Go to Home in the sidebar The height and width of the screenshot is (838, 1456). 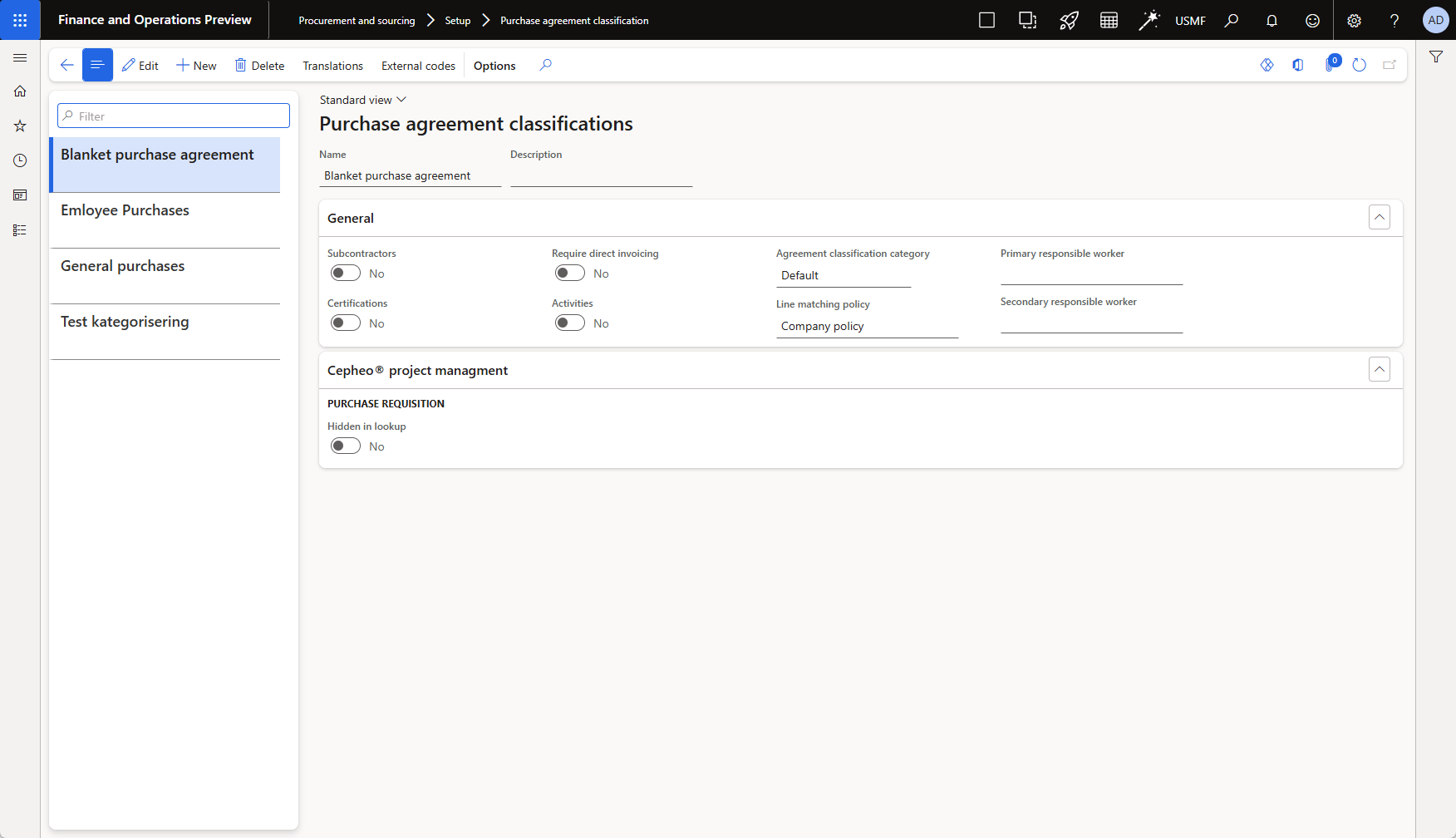coord(20,91)
